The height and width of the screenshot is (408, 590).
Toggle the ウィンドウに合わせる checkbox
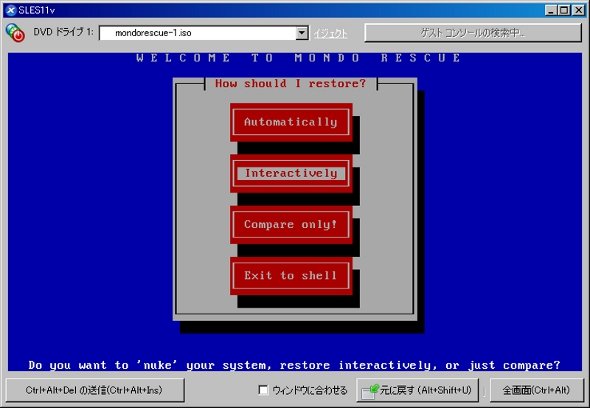263,390
